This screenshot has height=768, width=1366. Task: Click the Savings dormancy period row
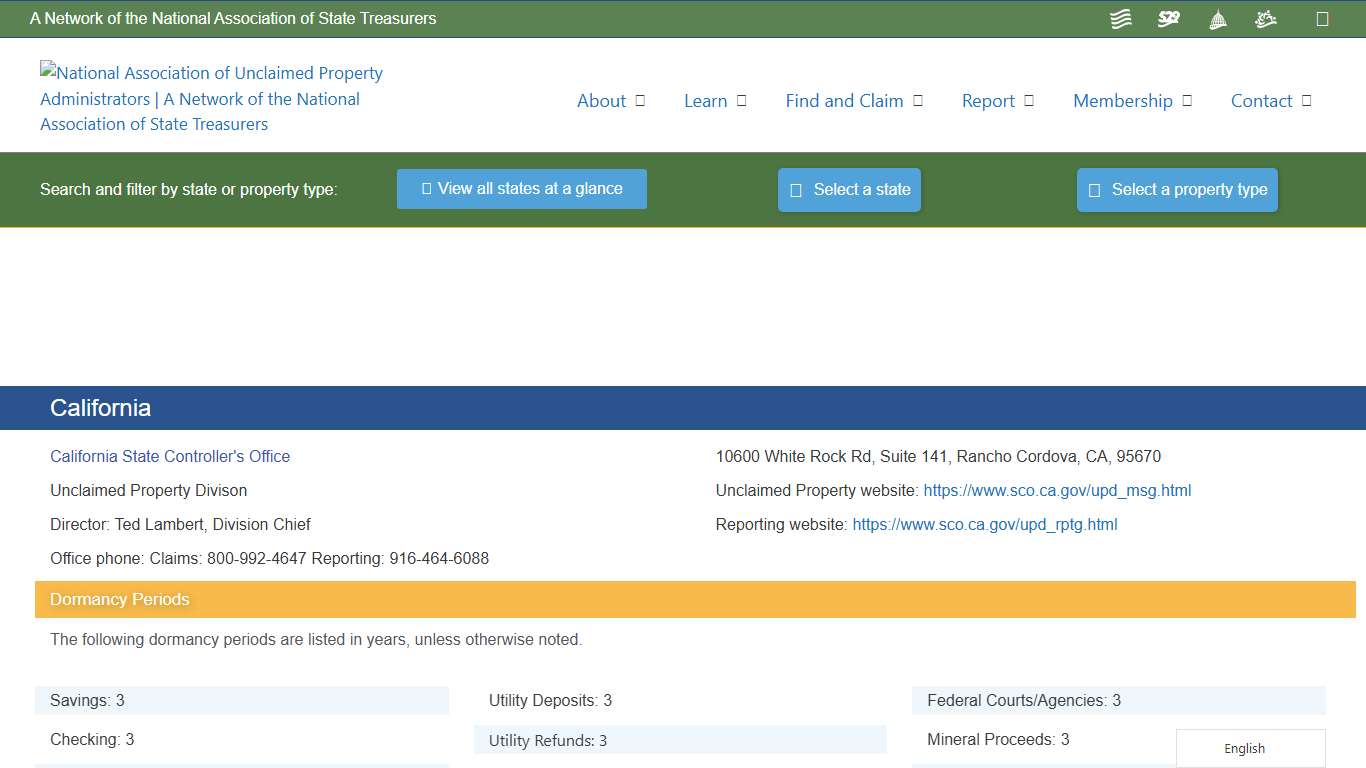[x=241, y=700]
